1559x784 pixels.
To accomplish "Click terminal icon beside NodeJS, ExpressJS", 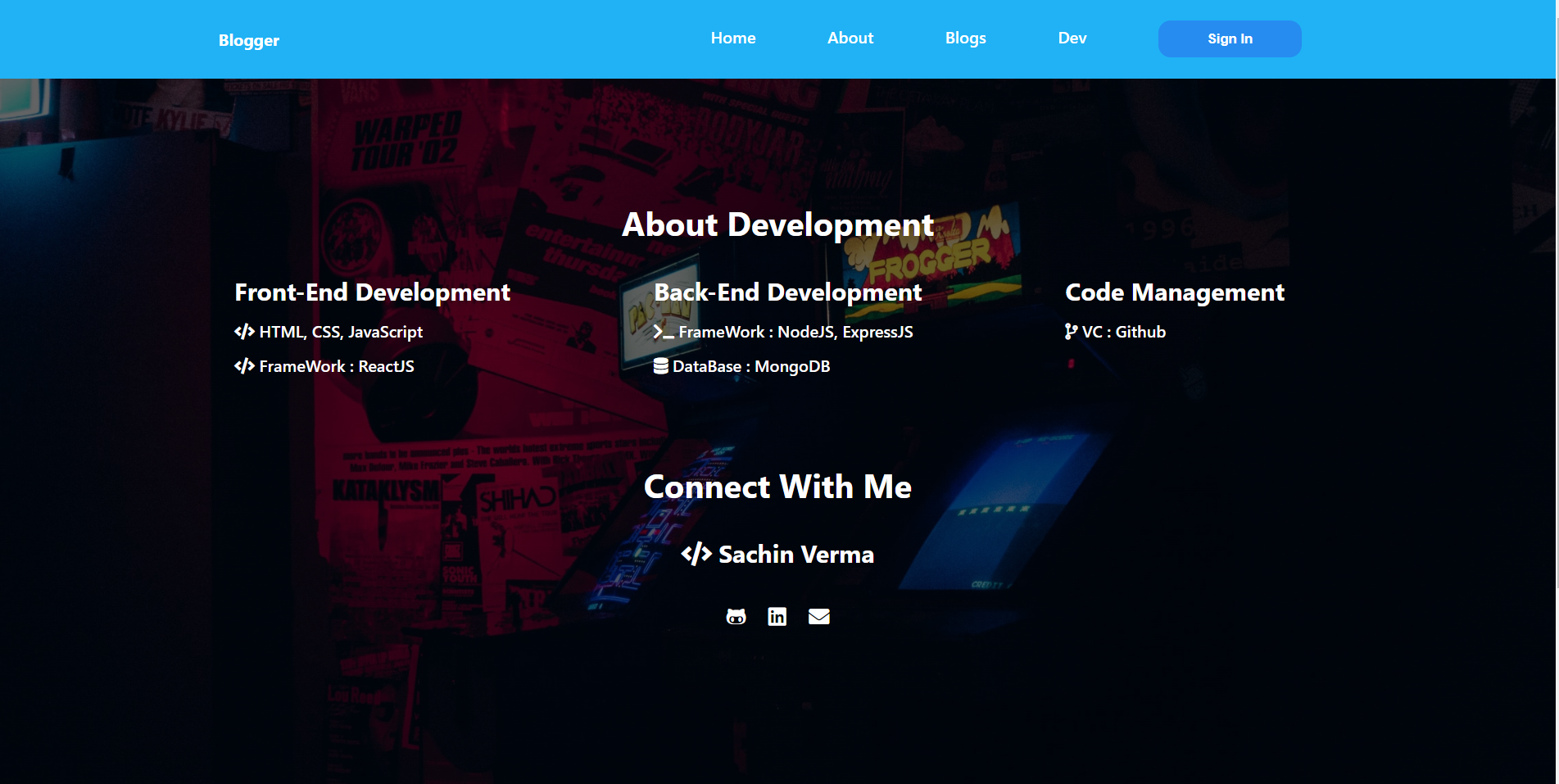I will [x=664, y=332].
